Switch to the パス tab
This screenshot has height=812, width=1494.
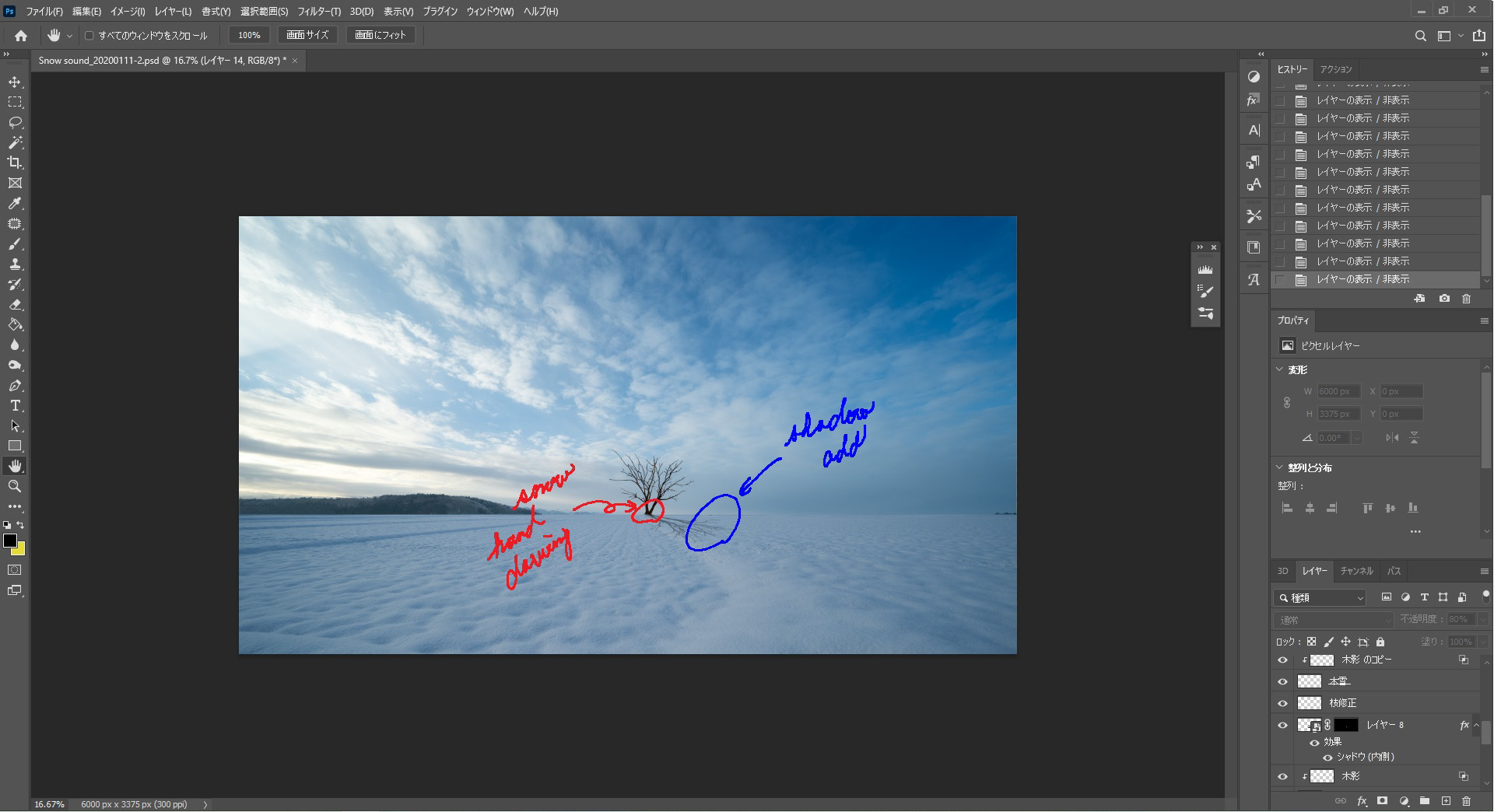(1394, 572)
